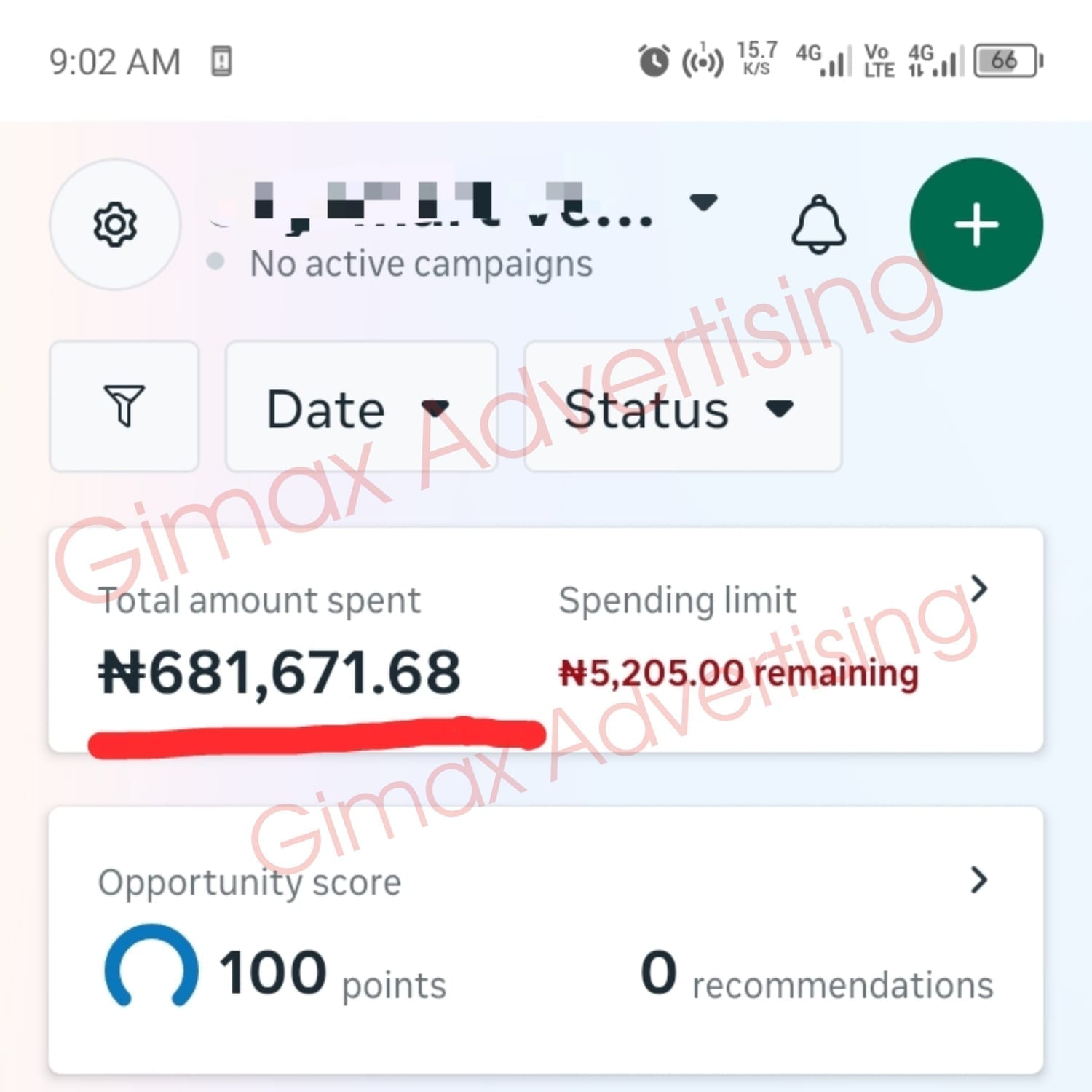1092x1092 pixels.
Task: Tap the Total amount spent figure
Action: pyautogui.click(x=280, y=672)
